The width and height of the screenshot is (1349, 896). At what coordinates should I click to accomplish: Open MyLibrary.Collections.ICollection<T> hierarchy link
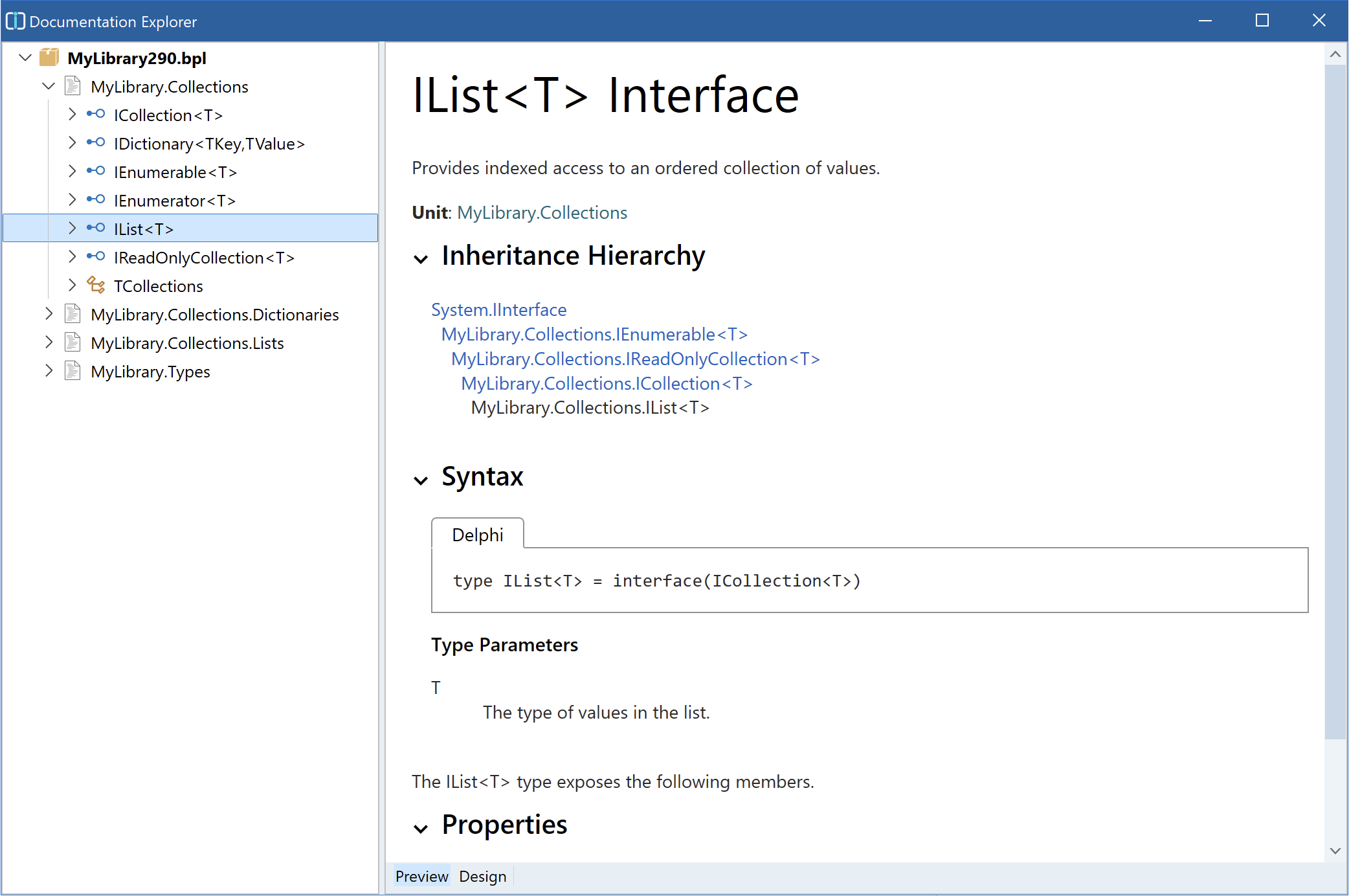607,383
